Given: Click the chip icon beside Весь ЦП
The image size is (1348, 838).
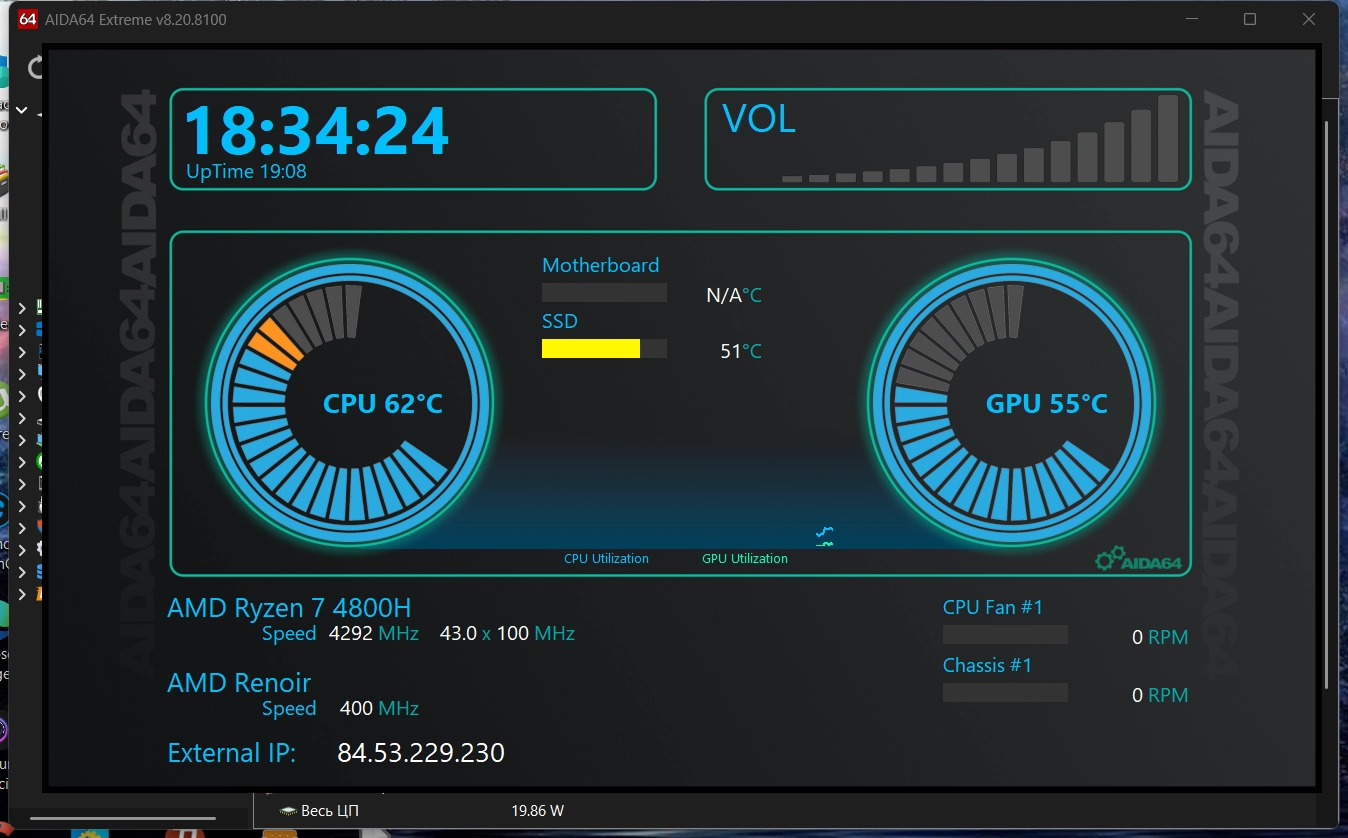Looking at the screenshot, I should click(x=288, y=811).
